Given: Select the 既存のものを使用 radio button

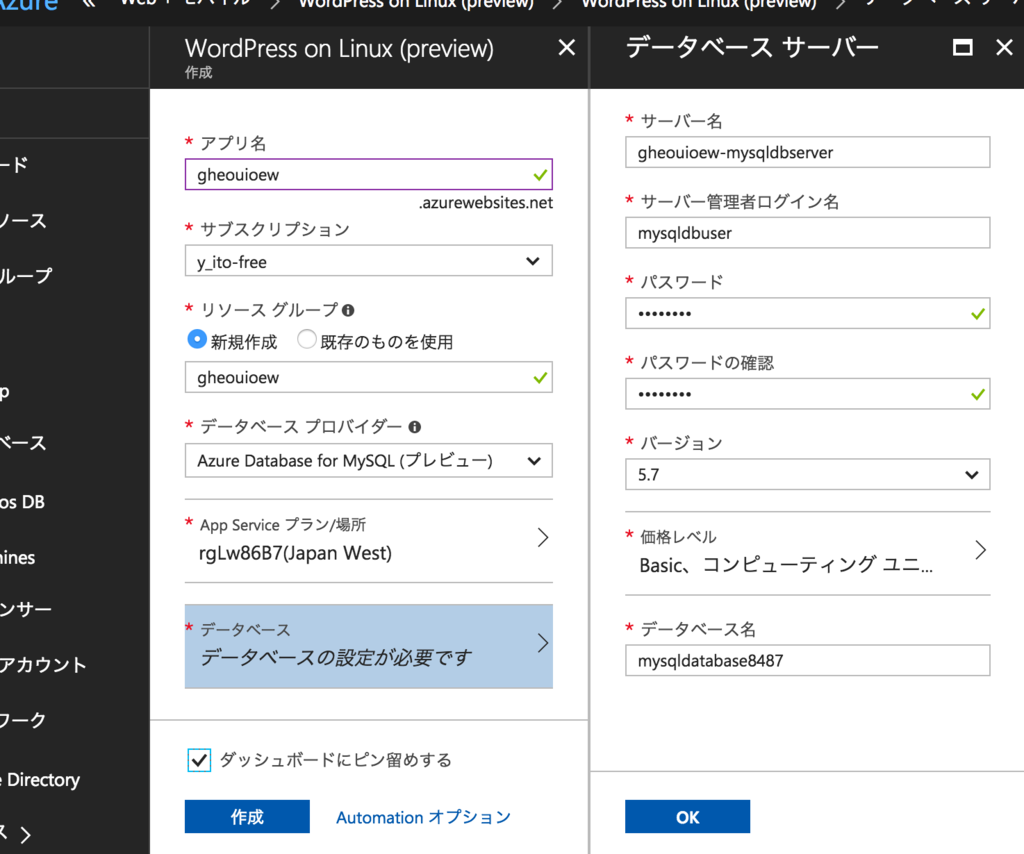Looking at the screenshot, I should (307, 340).
